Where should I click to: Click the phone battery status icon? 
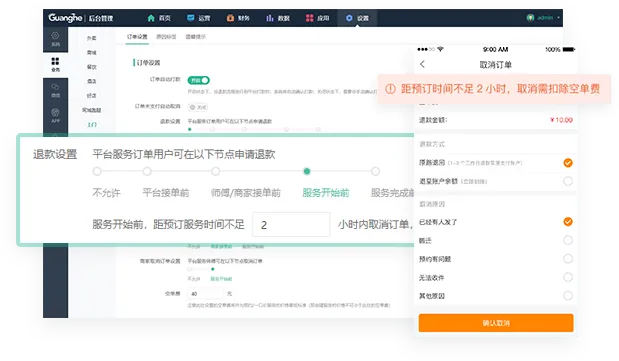[x=568, y=49]
